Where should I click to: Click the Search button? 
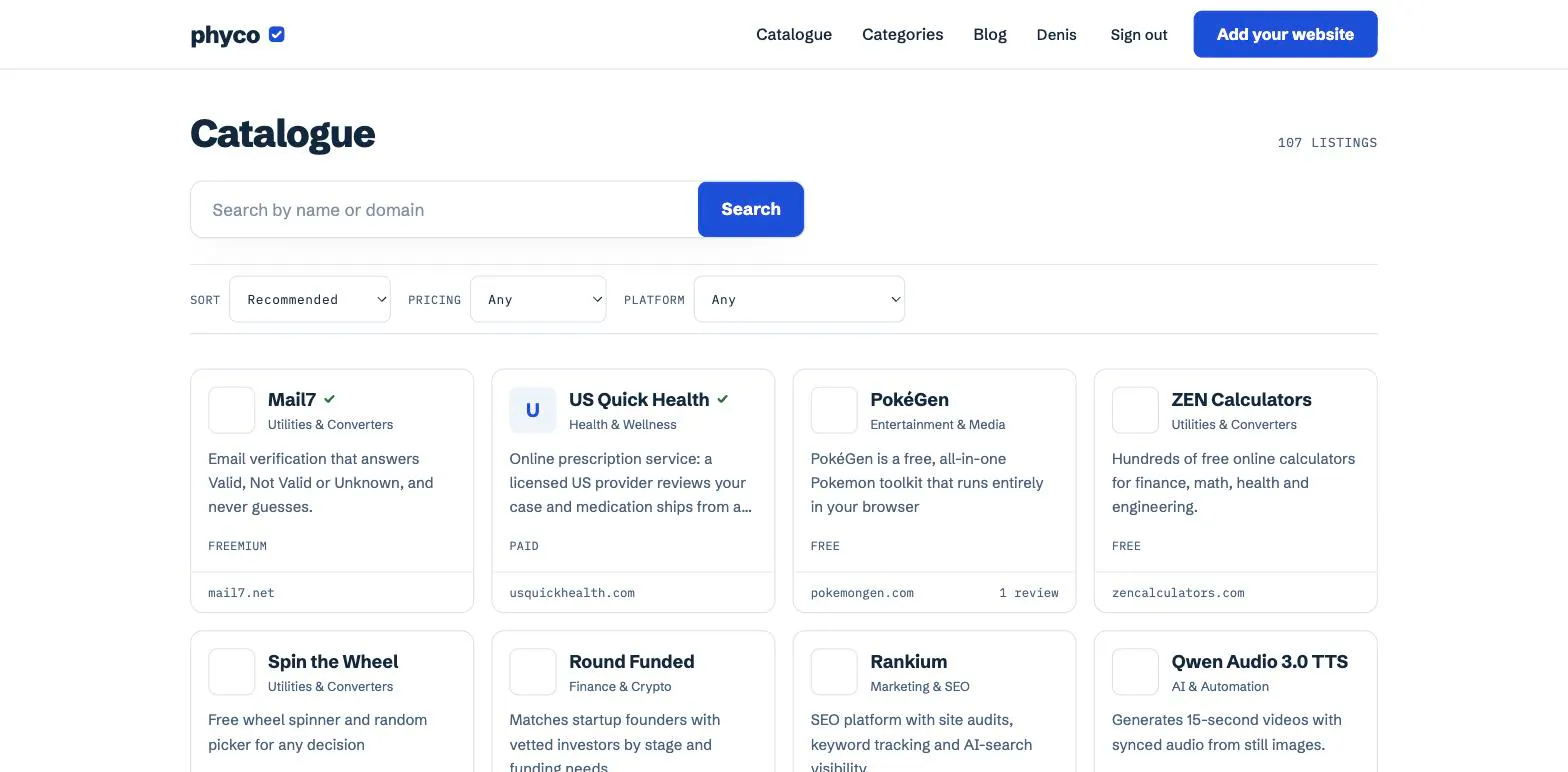(x=751, y=209)
